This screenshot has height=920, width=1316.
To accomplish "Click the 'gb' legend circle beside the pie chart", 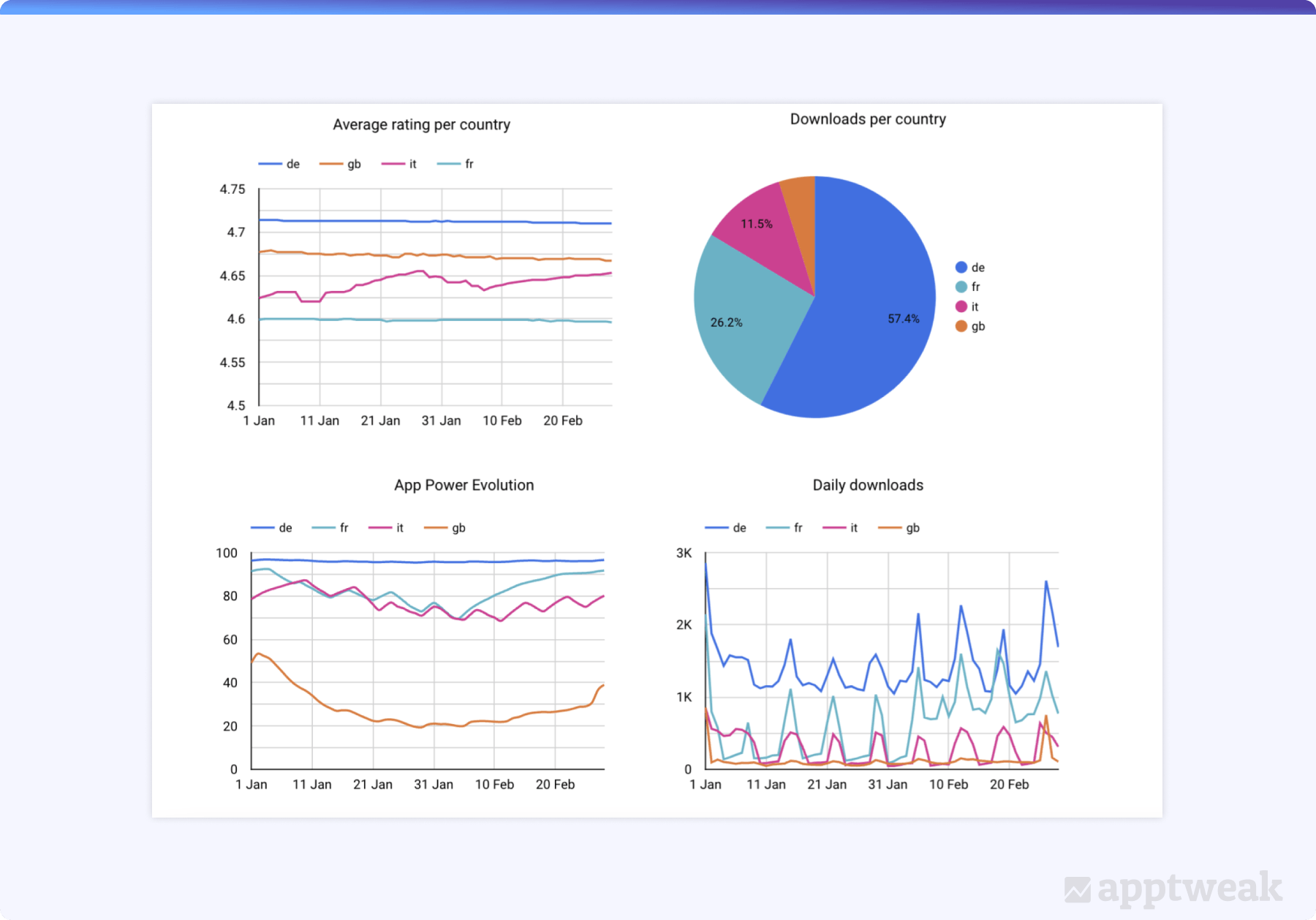I will (960, 326).
